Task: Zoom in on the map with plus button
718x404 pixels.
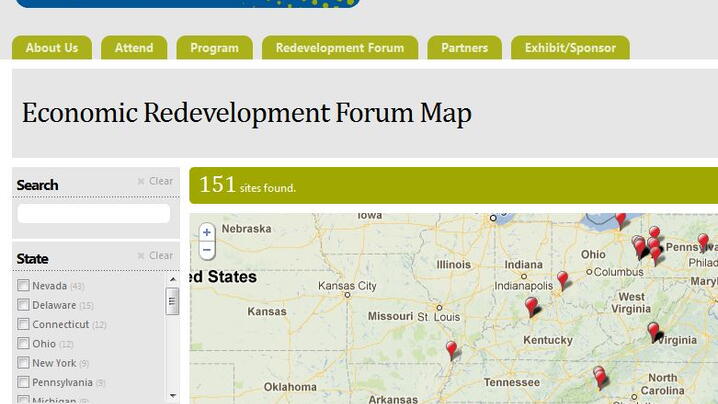Action: [x=207, y=233]
